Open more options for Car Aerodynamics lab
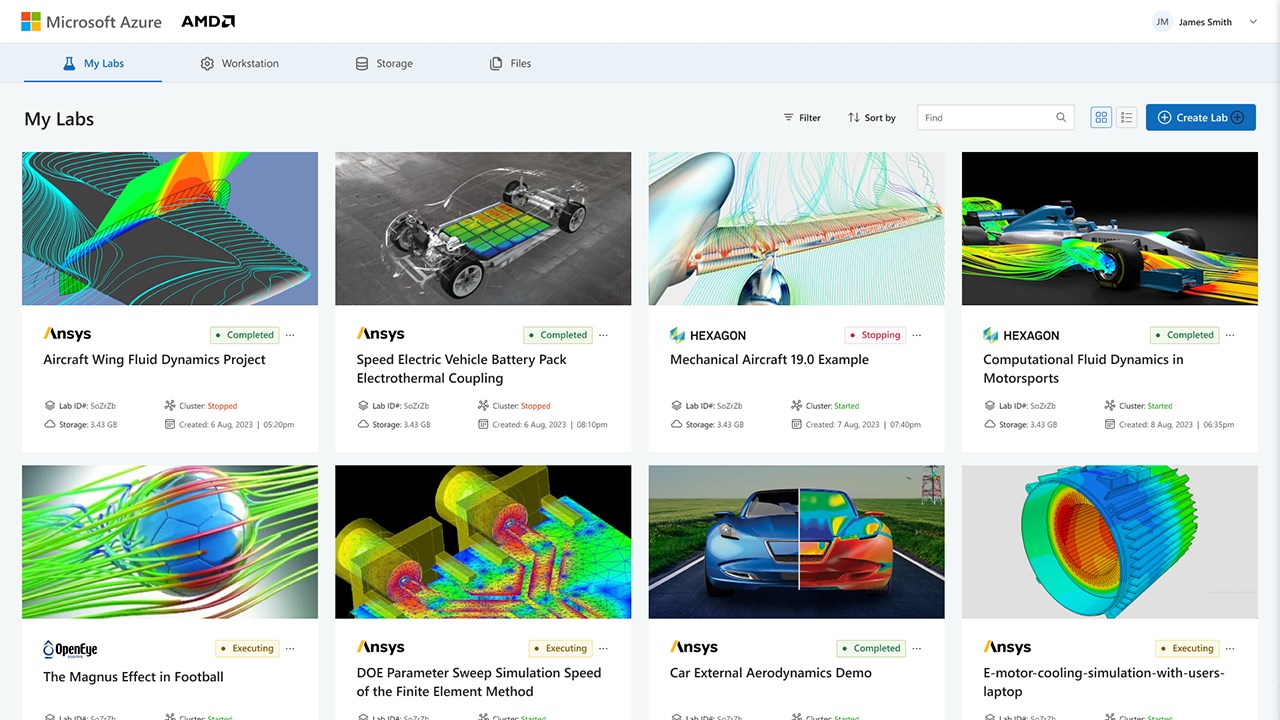Screen dimensions: 1280x720 pyautogui.click(x=917, y=648)
